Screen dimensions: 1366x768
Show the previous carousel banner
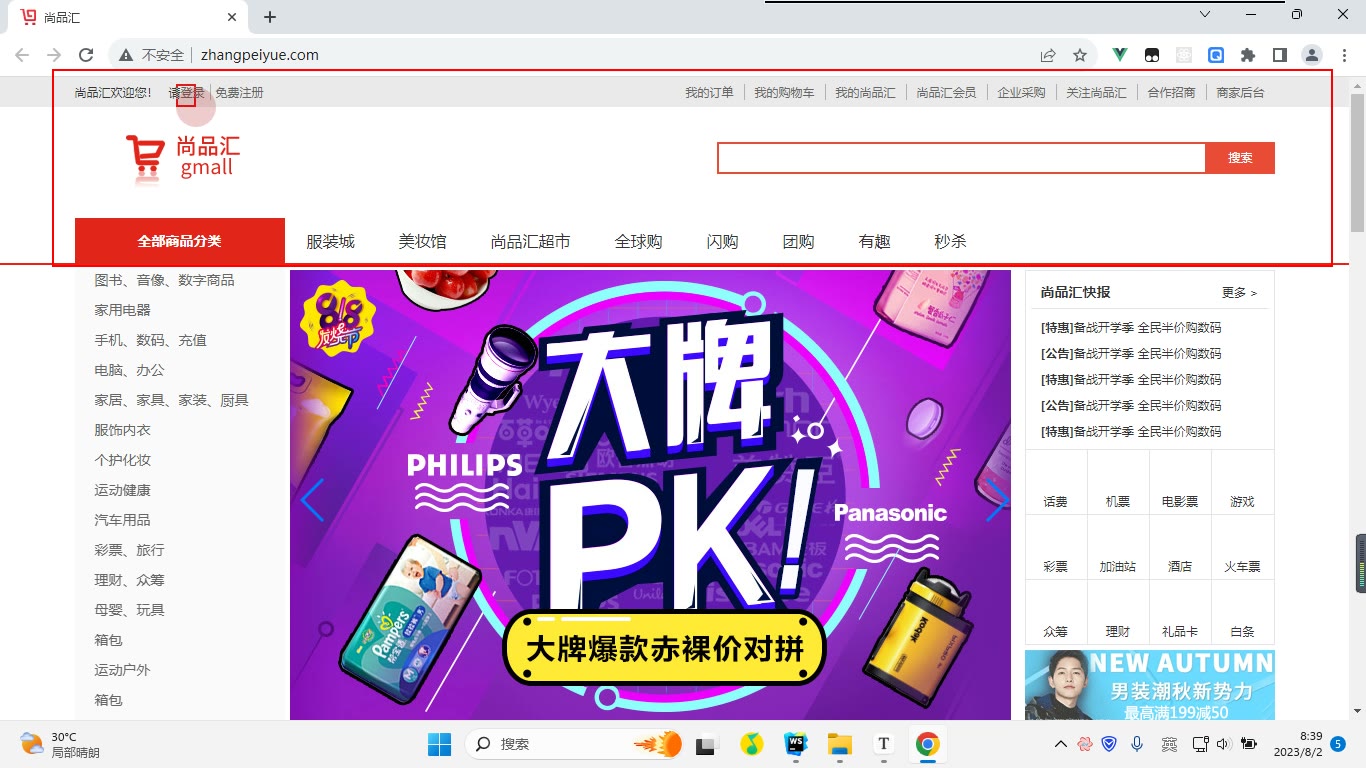[x=312, y=500]
